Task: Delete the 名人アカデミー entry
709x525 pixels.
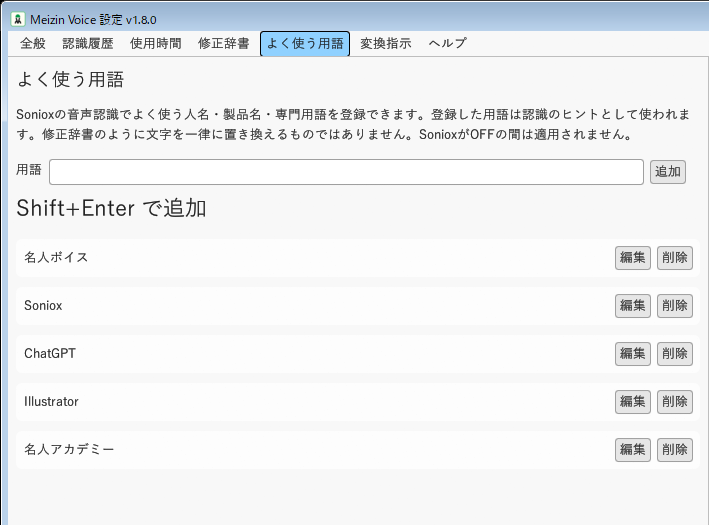Action: coord(675,449)
